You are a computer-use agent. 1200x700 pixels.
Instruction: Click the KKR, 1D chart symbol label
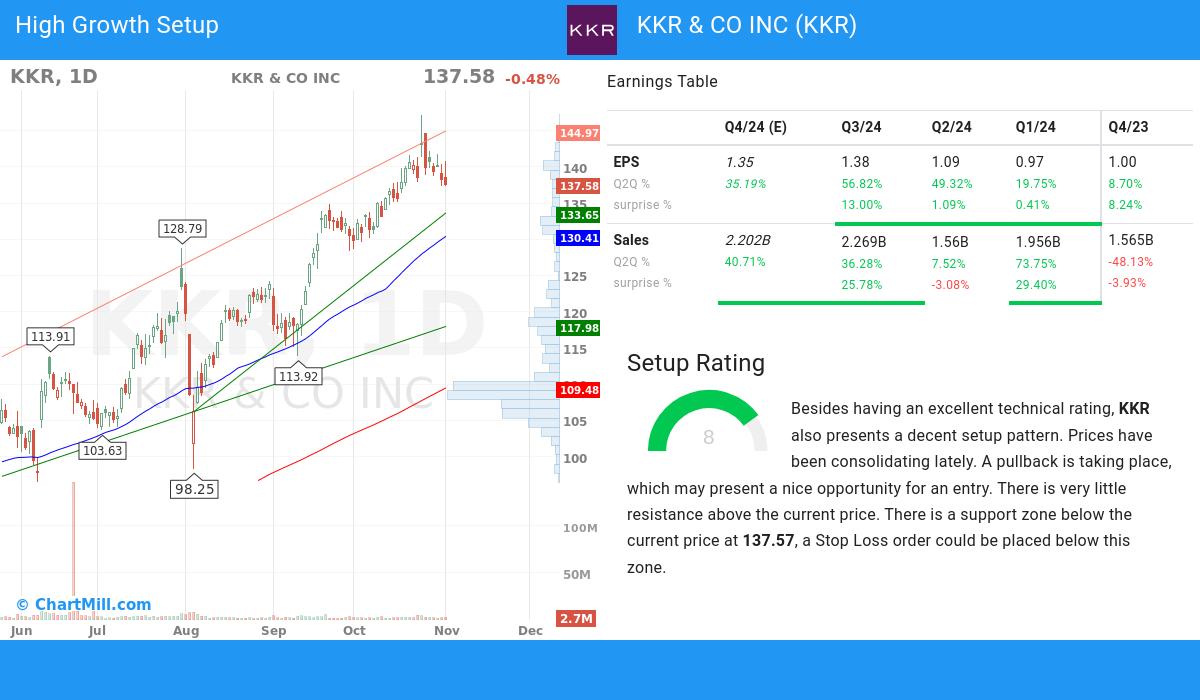click(54, 77)
